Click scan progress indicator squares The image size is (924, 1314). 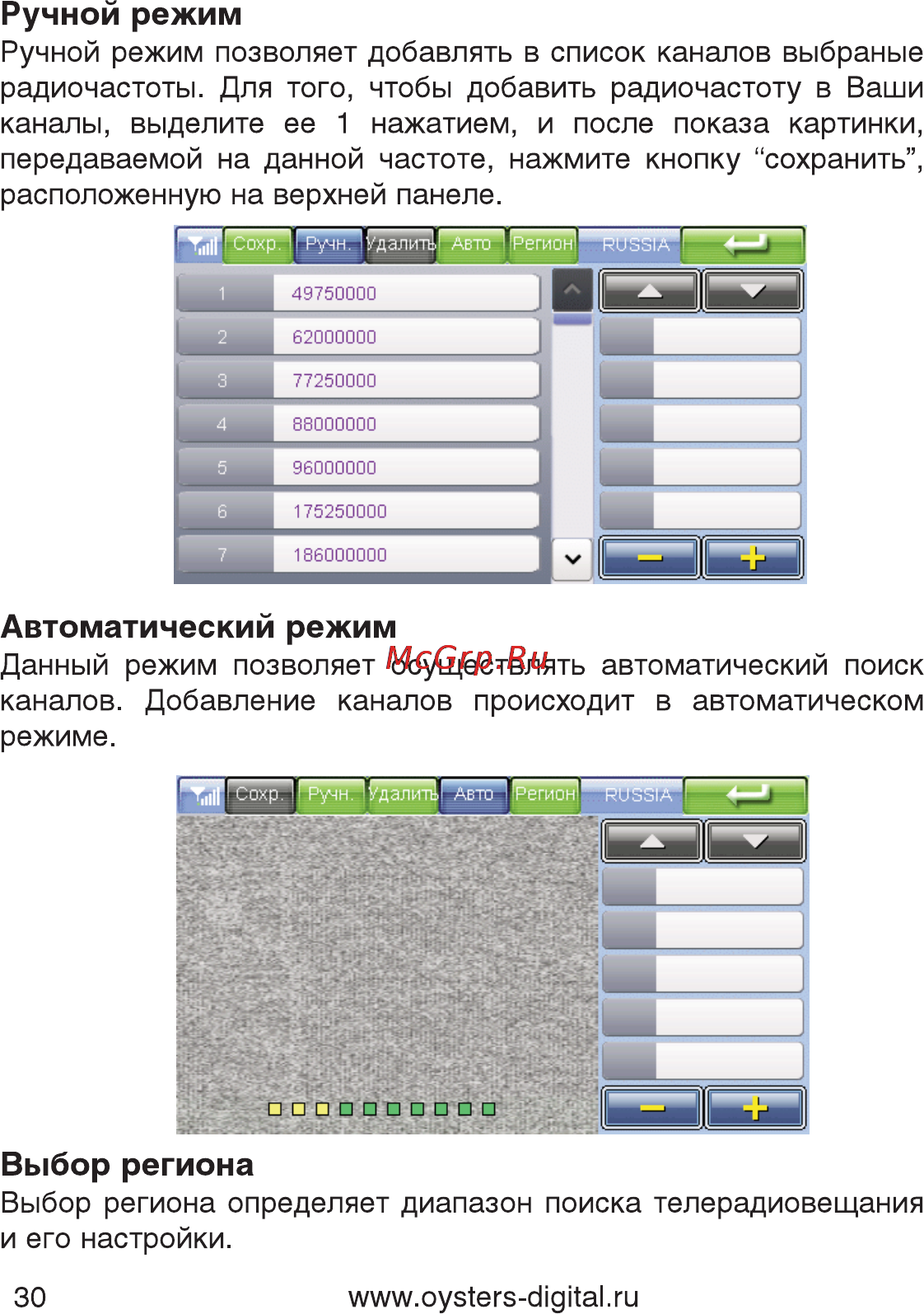(x=382, y=1109)
